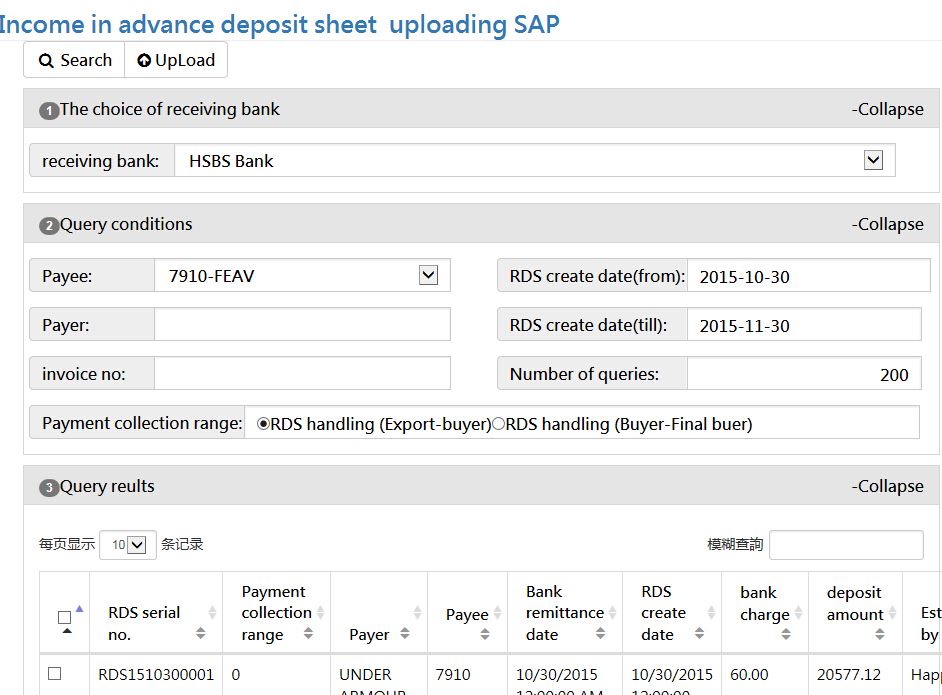This screenshot has height=695, width=942.
Task: Open the records-per-page dropdown
Action: pos(137,545)
